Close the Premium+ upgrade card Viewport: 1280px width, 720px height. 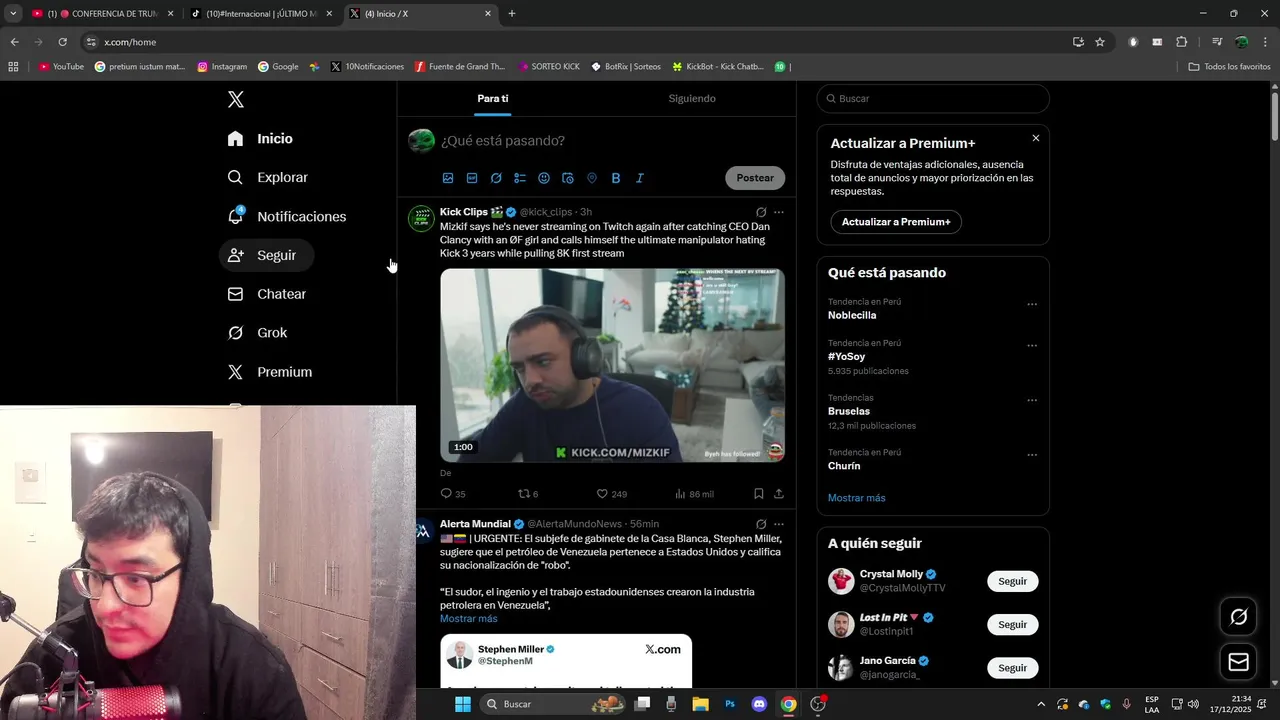point(1036,138)
